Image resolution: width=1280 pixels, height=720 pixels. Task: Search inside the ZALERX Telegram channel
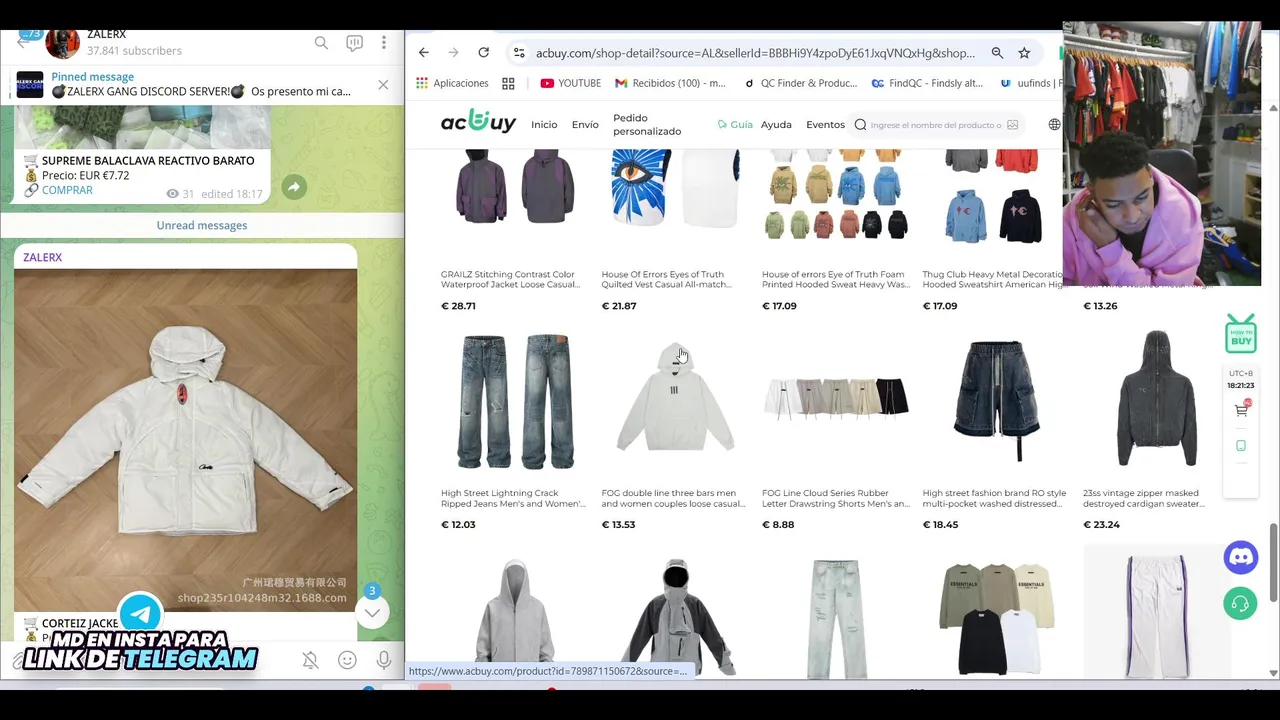[x=321, y=43]
